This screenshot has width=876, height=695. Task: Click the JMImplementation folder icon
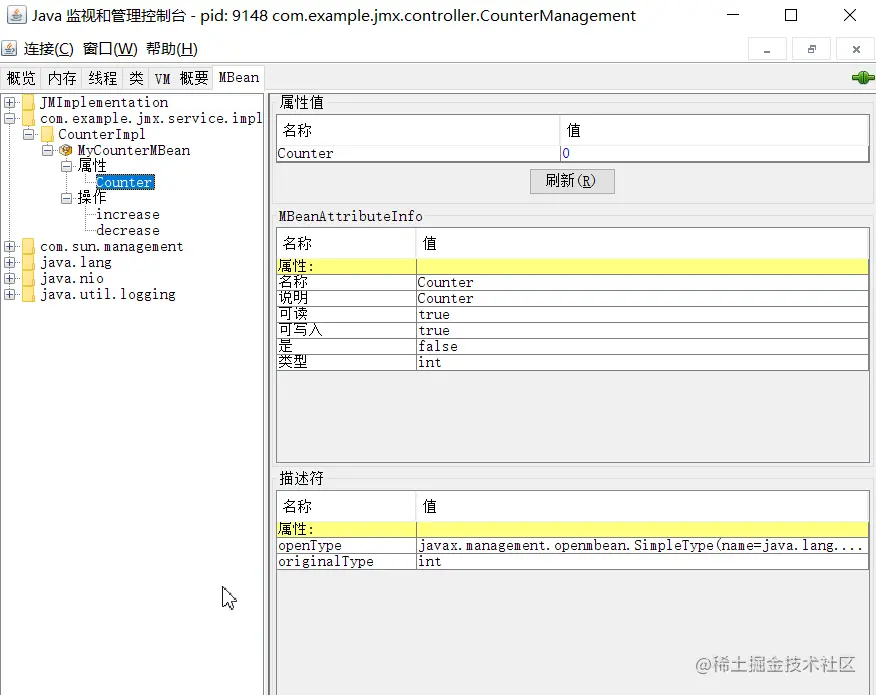29,102
